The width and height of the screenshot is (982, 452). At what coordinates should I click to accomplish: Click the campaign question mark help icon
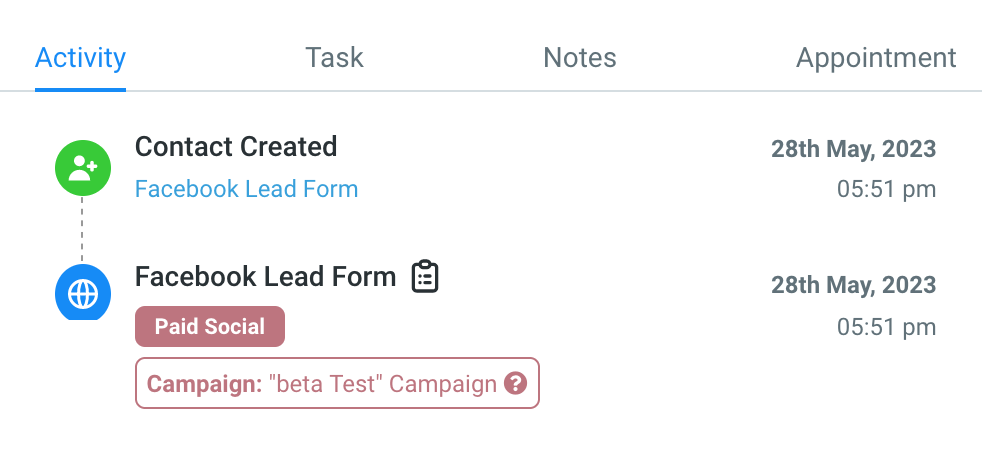coord(515,383)
